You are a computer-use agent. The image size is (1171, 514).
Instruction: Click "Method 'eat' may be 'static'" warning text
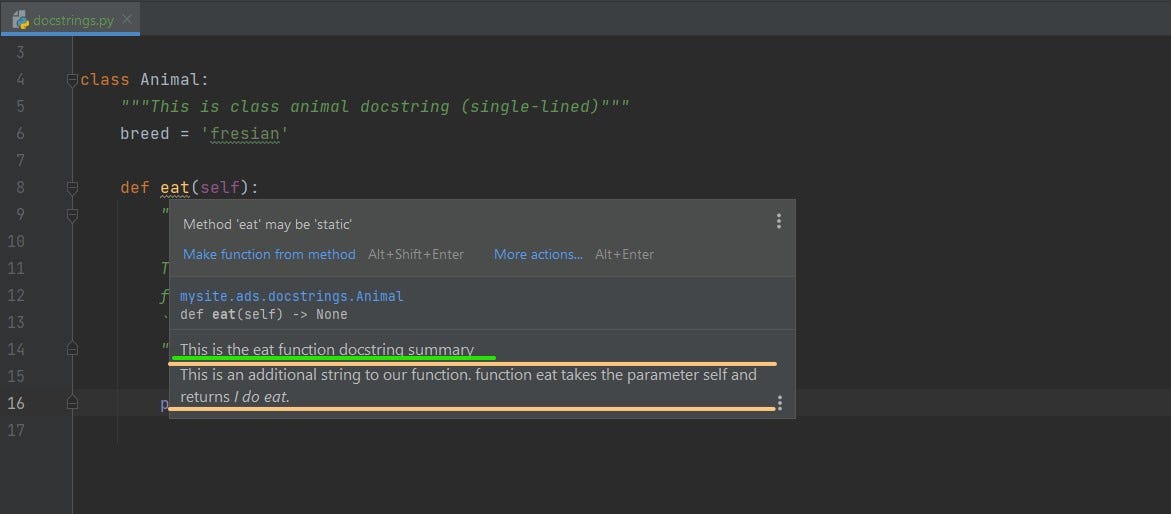pos(267,224)
